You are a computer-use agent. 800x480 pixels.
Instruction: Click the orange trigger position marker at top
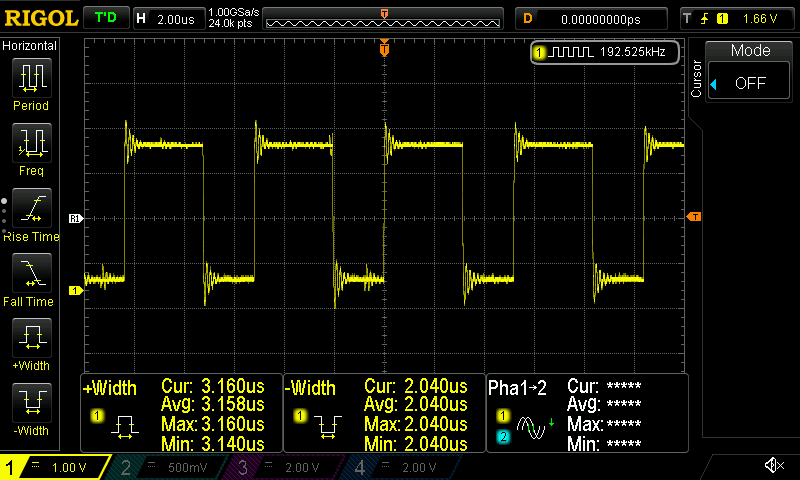click(x=384, y=48)
